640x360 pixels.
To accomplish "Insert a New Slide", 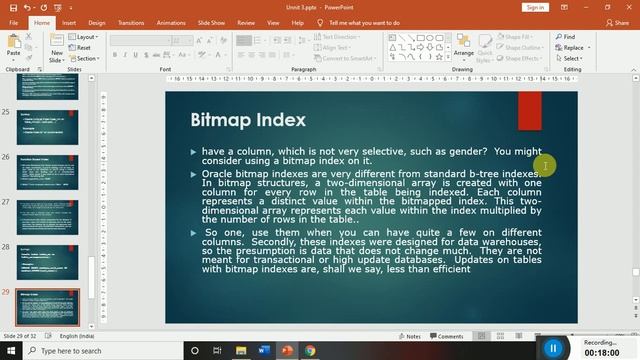I will 56,49.
